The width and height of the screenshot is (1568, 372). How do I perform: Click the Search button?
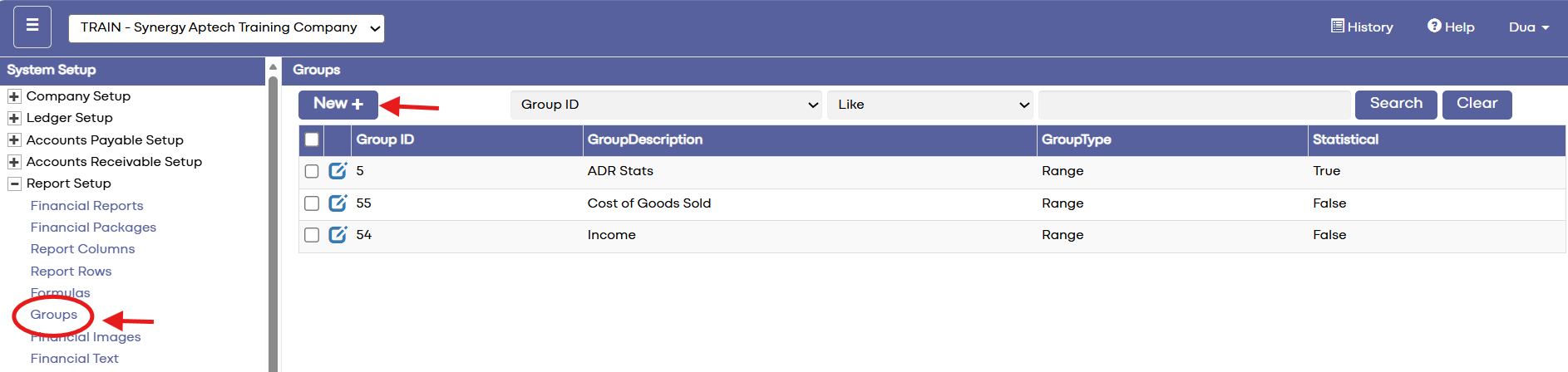pyautogui.click(x=1396, y=105)
